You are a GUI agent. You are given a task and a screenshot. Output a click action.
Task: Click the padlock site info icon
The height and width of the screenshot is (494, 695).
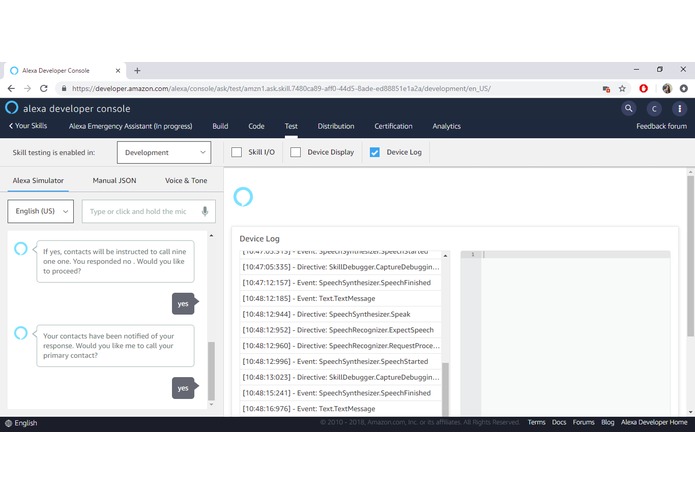(x=64, y=89)
